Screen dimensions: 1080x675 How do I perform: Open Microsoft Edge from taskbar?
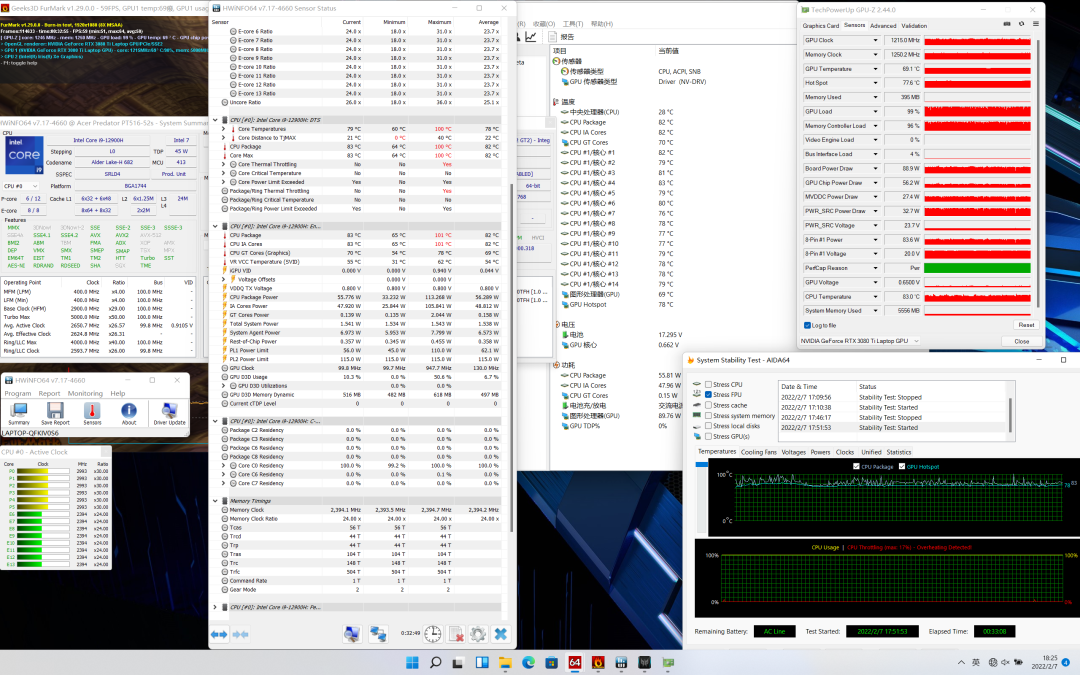pos(528,663)
